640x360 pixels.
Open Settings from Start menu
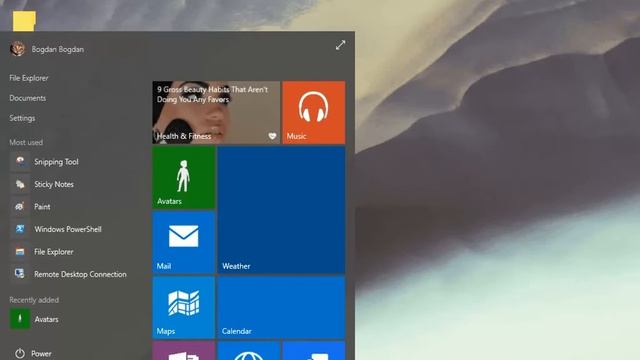coord(22,118)
